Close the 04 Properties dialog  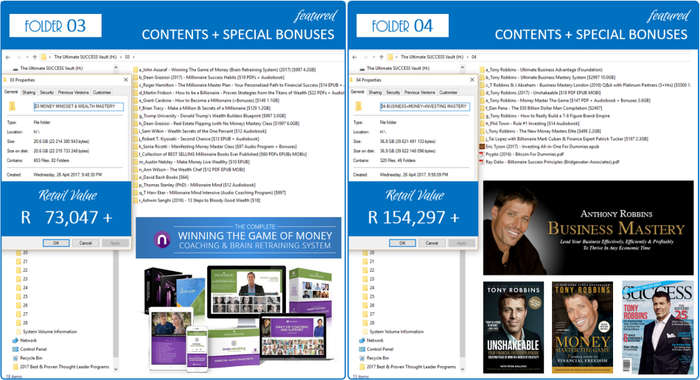coord(472,79)
